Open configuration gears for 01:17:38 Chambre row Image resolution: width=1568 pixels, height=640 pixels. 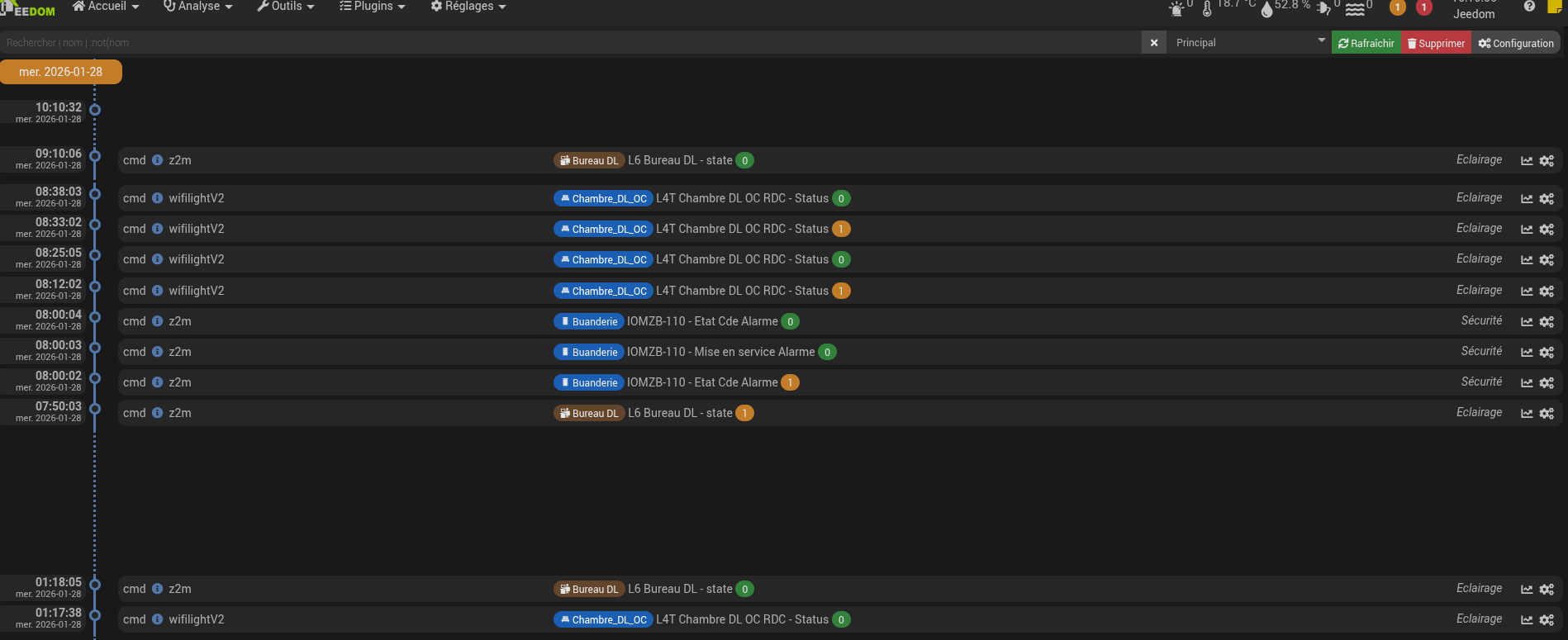1547,620
